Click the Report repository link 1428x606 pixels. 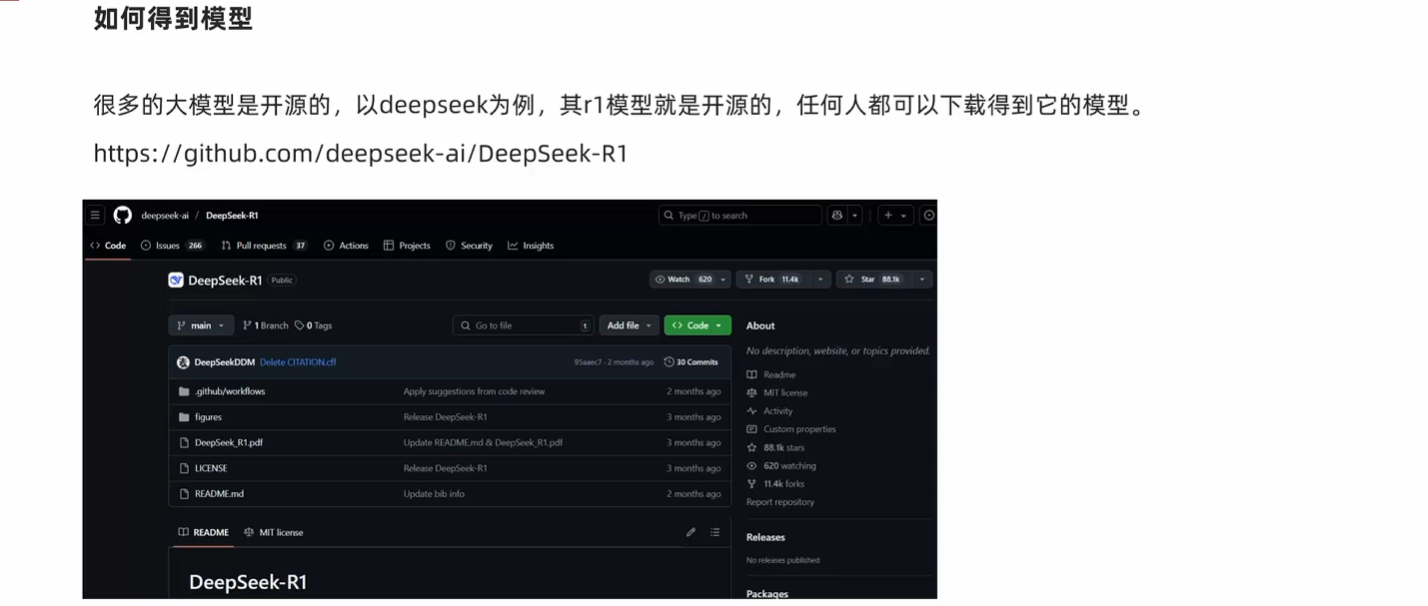780,502
